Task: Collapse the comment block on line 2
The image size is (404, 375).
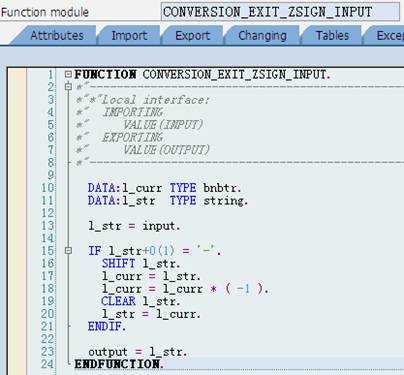Action: (68, 87)
